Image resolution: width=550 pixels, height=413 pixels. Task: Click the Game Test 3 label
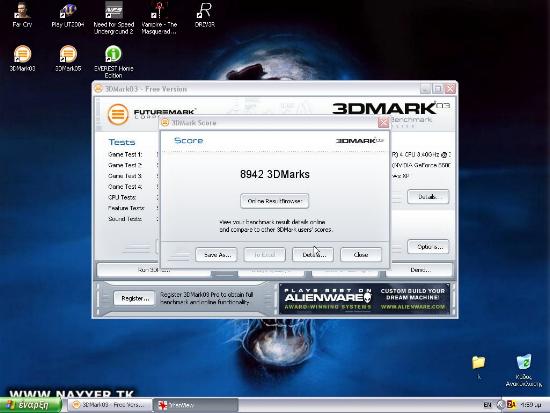pyautogui.click(x=125, y=176)
